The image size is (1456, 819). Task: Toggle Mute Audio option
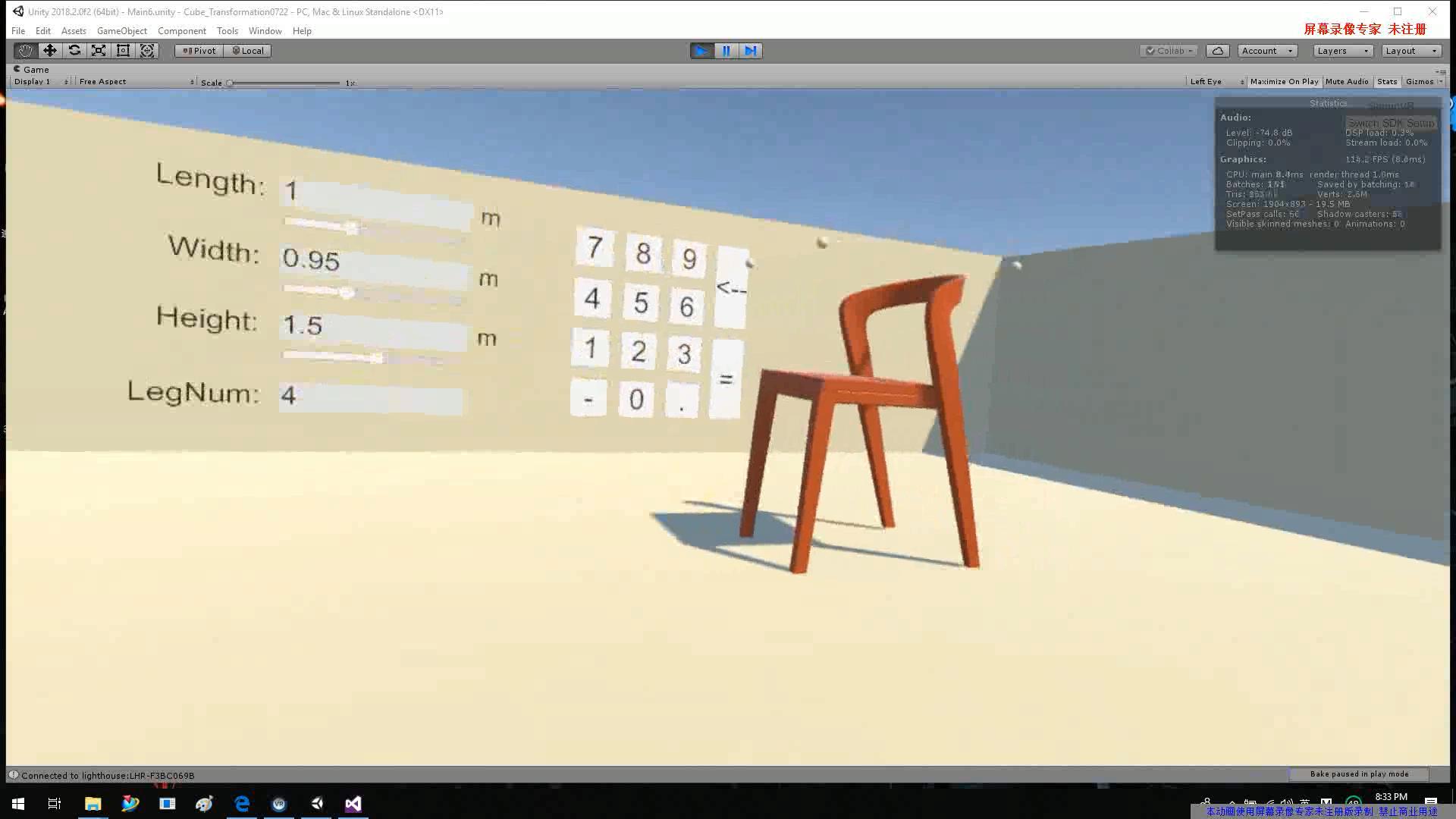(1347, 82)
